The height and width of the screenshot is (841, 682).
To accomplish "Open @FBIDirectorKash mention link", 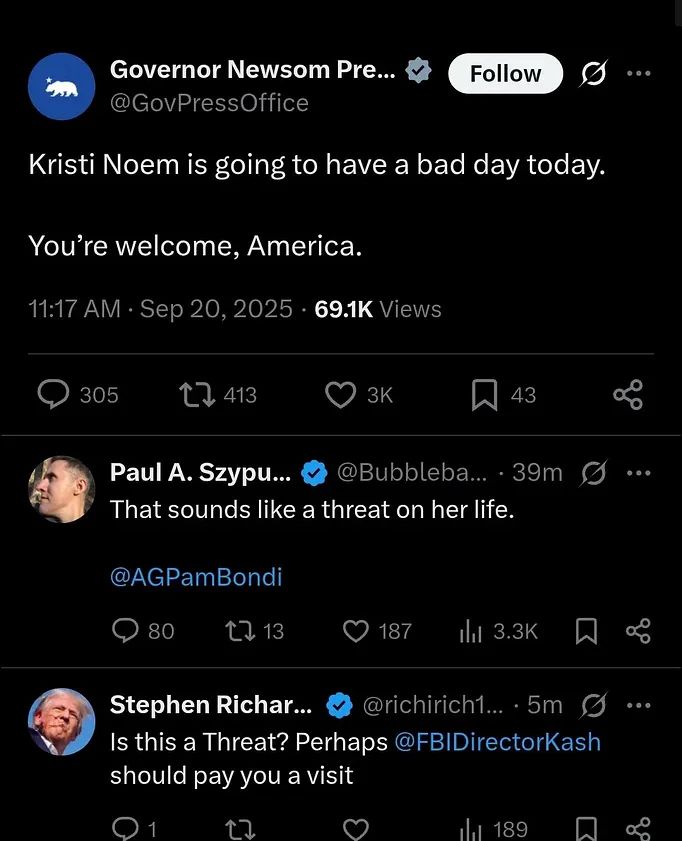I will coord(498,742).
